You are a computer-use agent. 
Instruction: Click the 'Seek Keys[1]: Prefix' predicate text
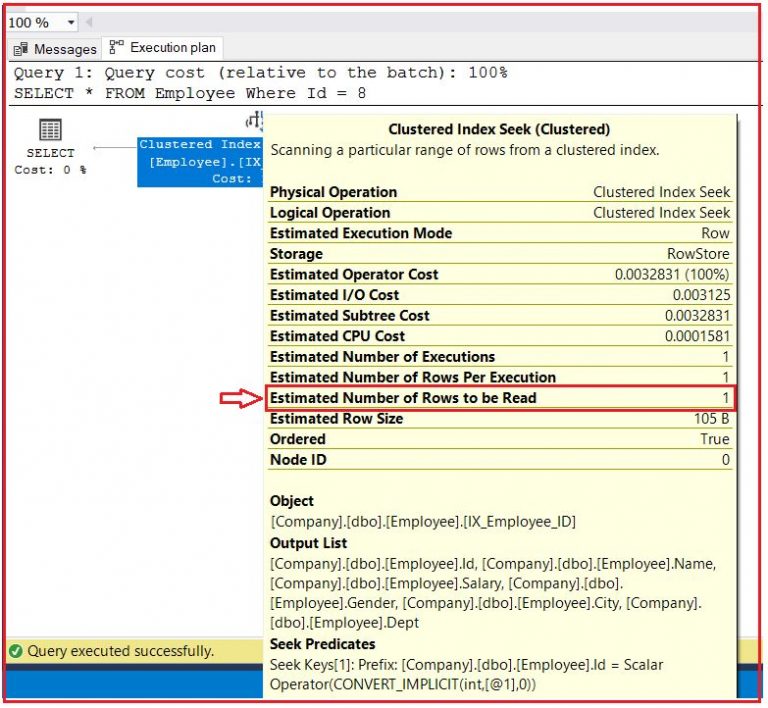[466, 675]
